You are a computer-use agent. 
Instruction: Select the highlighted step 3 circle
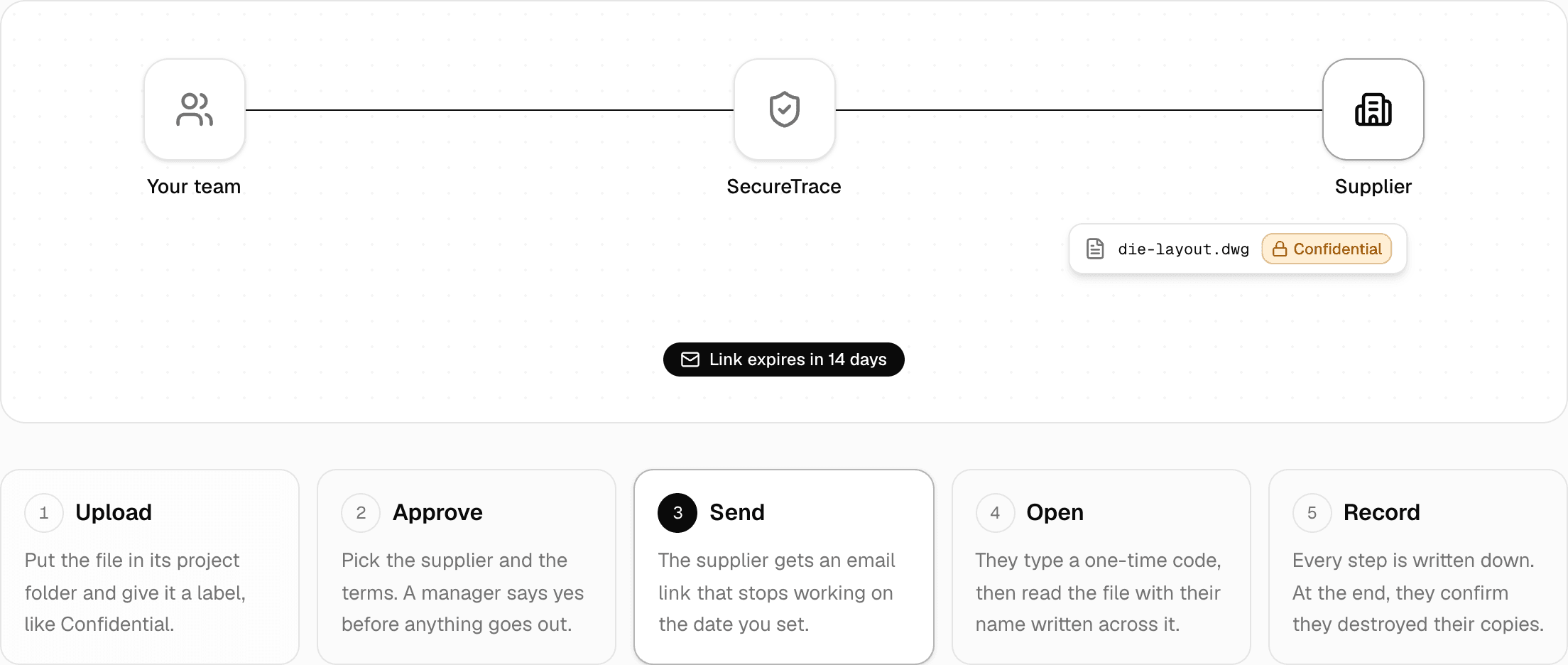coord(677,513)
